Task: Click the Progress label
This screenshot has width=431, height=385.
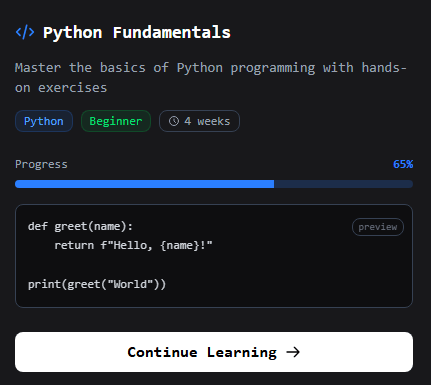Action: (41, 164)
